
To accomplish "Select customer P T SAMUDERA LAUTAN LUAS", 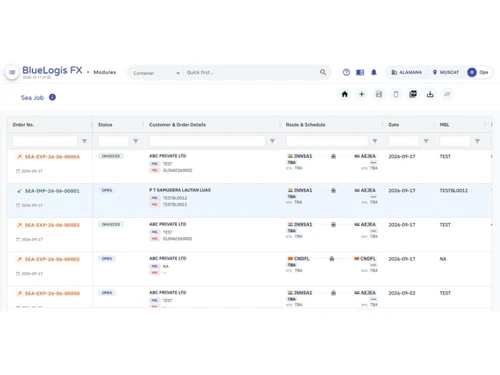I will [180, 190].
